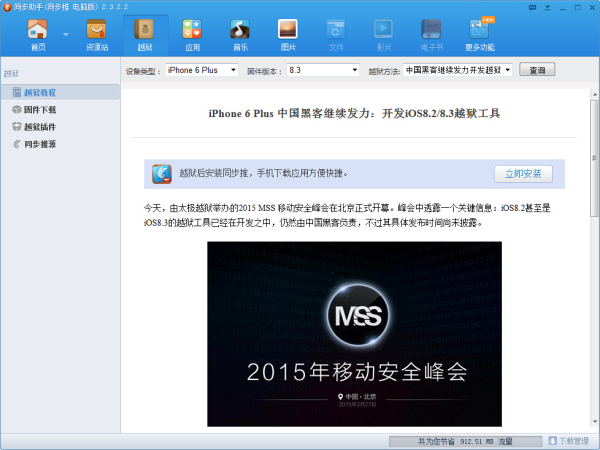The height and width of the screenshot is (450, 600).
Task: Click the article paragraph mentioning 2015 MSS
Action: click(x=347, y=215)
